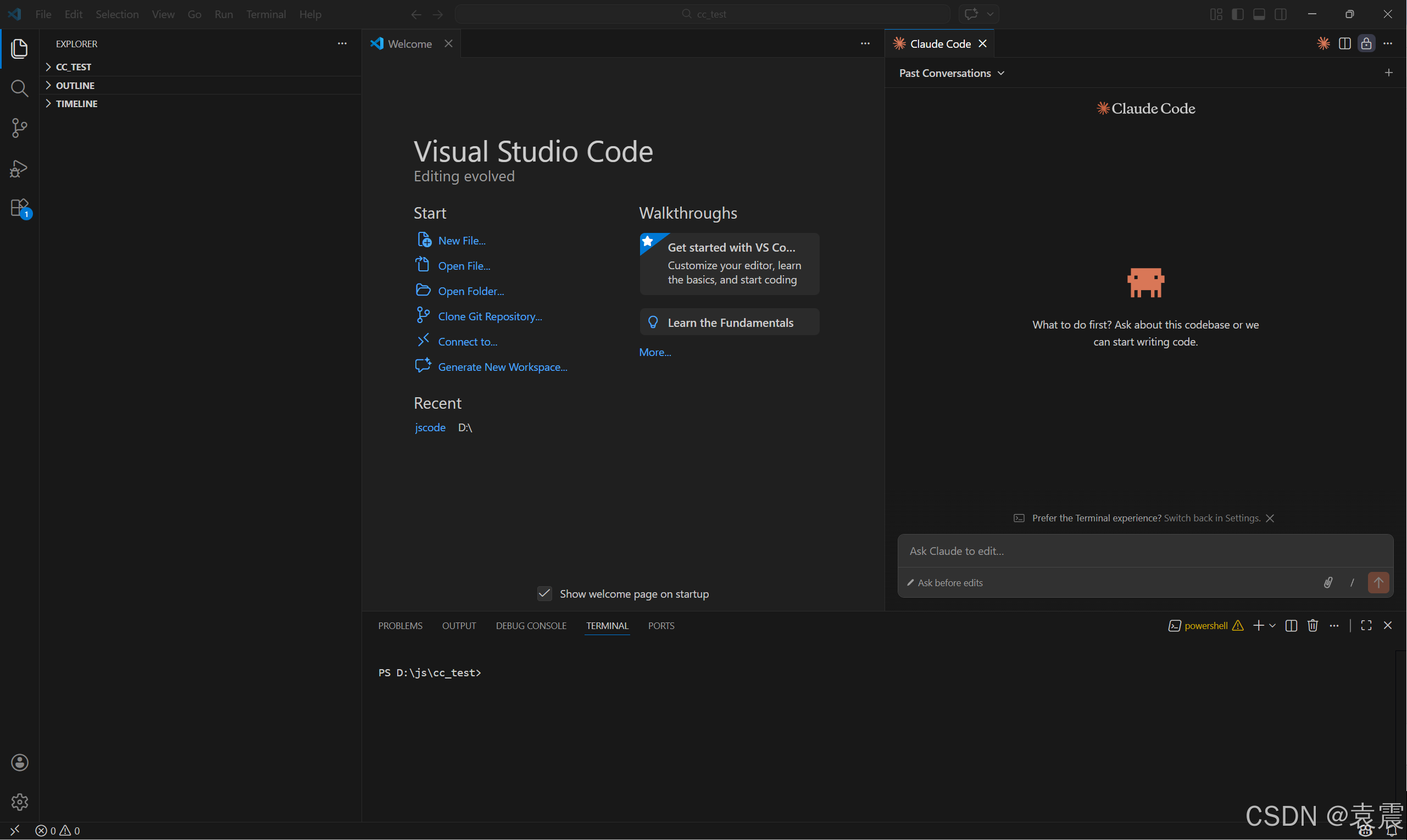Click the Manage gear icon
Image resolution: width=1407 pixels, height=840 pixels.
(19, 802)
